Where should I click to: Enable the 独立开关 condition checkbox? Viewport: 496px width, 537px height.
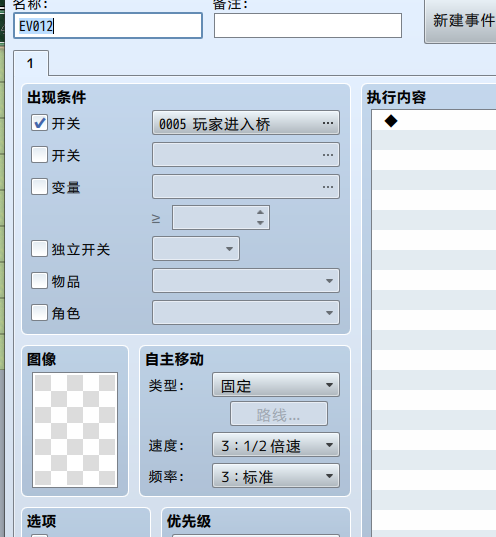tap(39, 249)
